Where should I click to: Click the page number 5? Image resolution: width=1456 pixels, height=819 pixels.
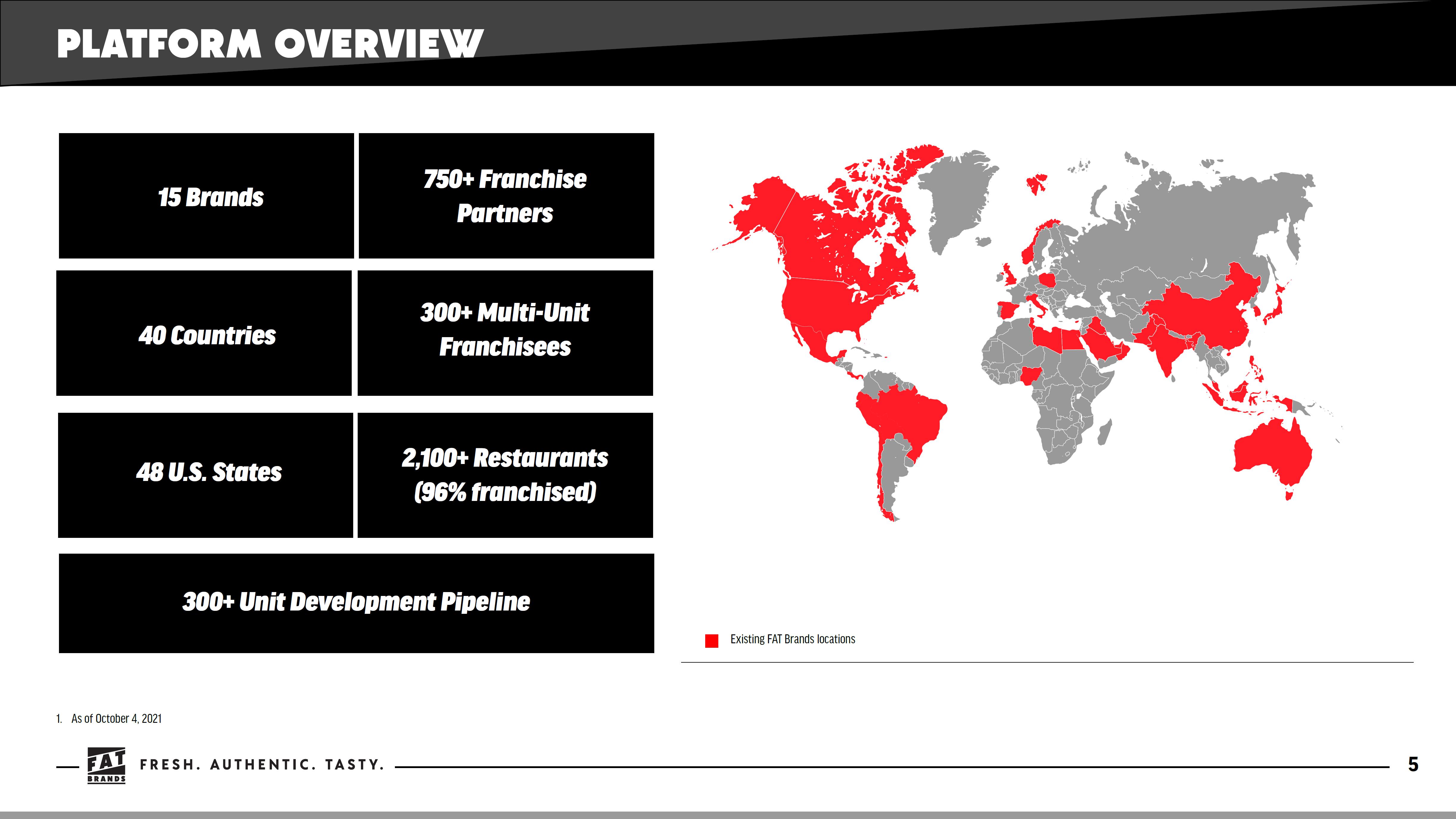pos(1413,765)
